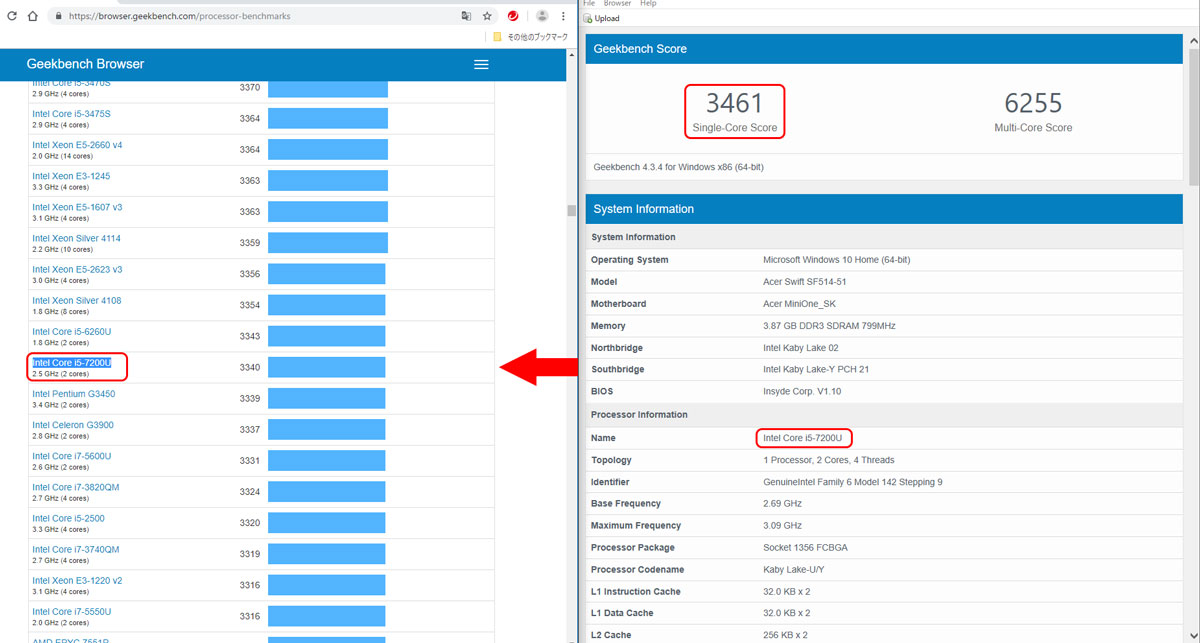The image size is (1200, 643).
Task: Open Intel Xeon Silver 4108 link
Action: [76, 300]
